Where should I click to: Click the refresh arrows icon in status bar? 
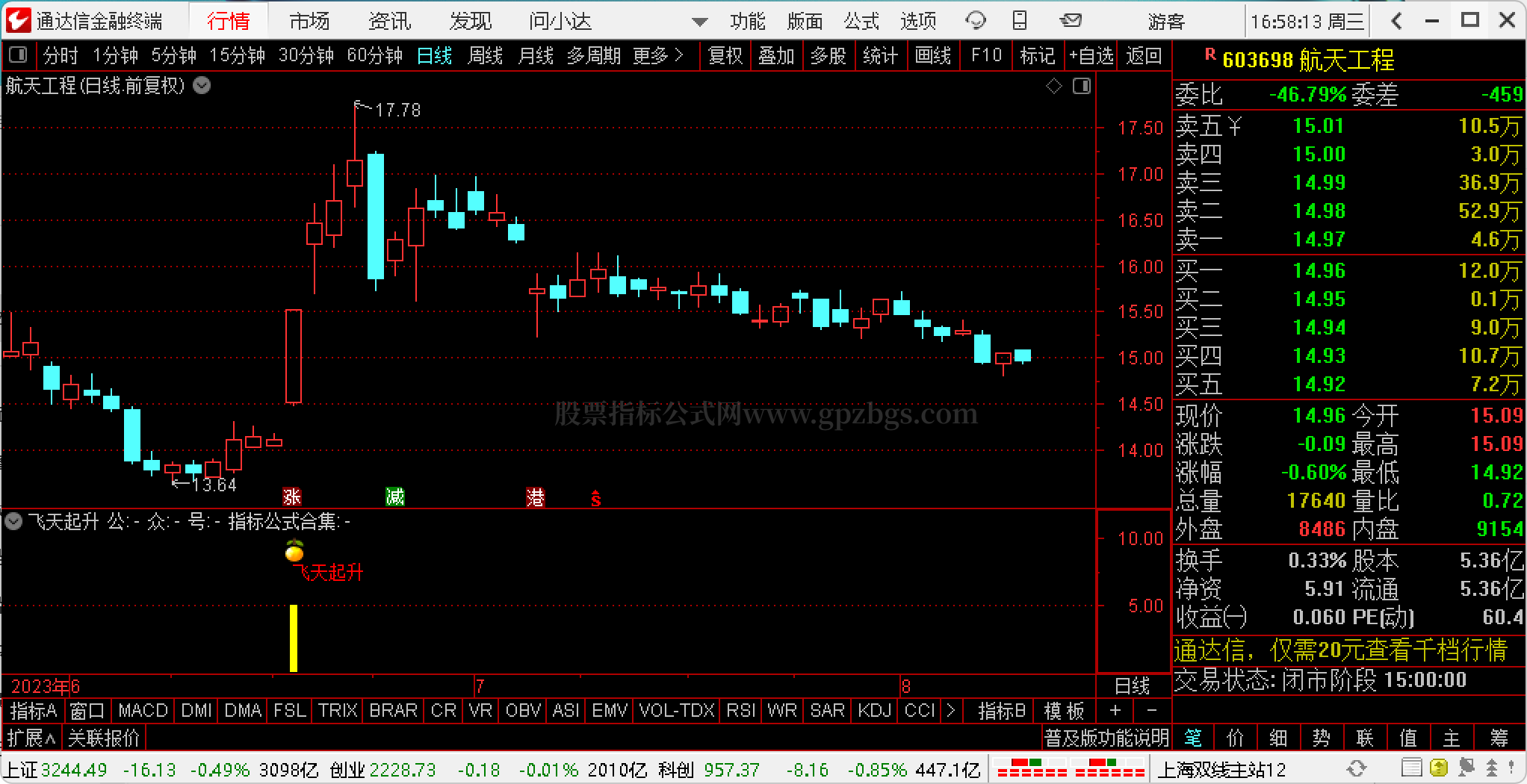tap(1356, 768)
